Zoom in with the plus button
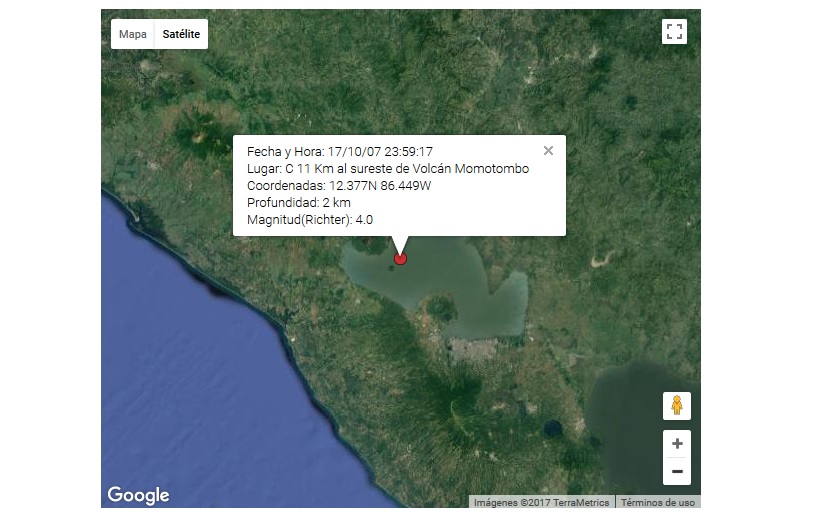This screenshot has height=516, width=825. (677, 444)
